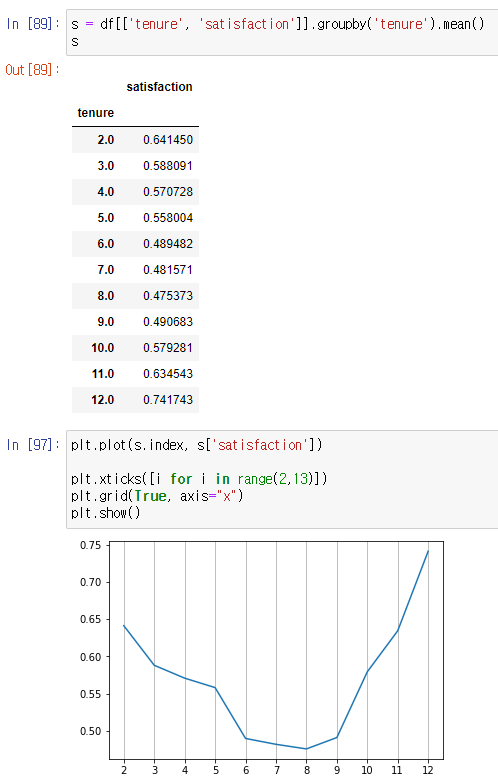The image size is (498, 781).
Task: Select satisfaction value 0.558004
Action: [168, 218]
